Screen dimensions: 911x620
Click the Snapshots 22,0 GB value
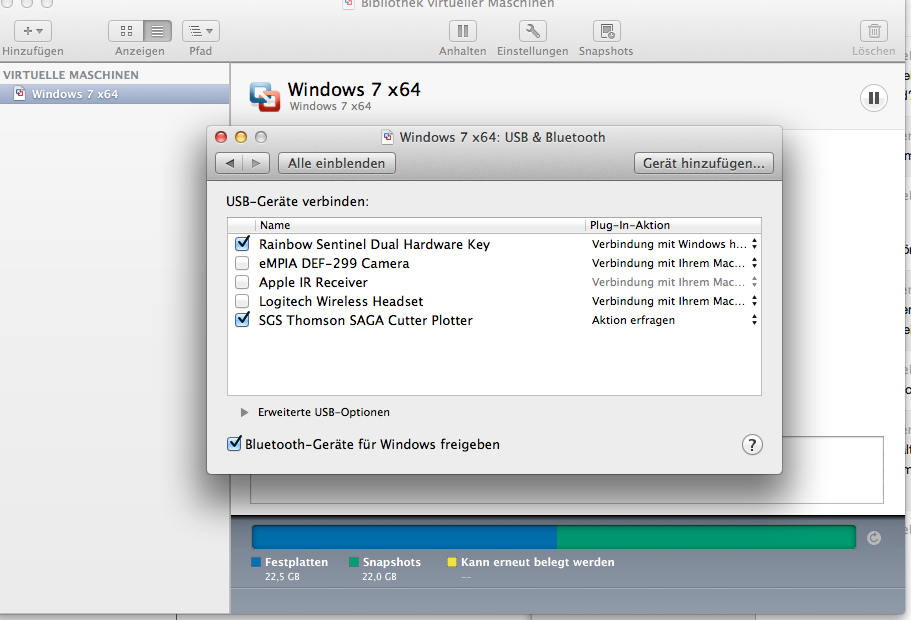tap(379, 577)
